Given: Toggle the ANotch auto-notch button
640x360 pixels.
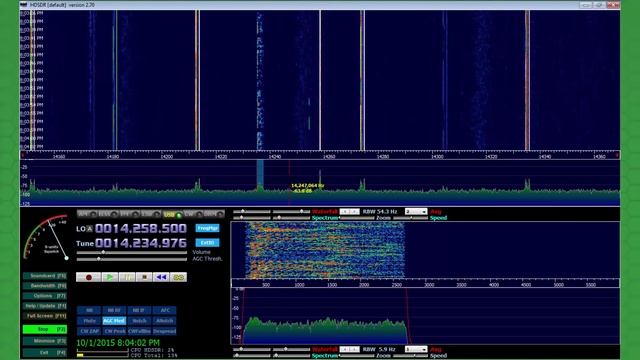Looking at the screenshot, I should click(x=164, y=321).
